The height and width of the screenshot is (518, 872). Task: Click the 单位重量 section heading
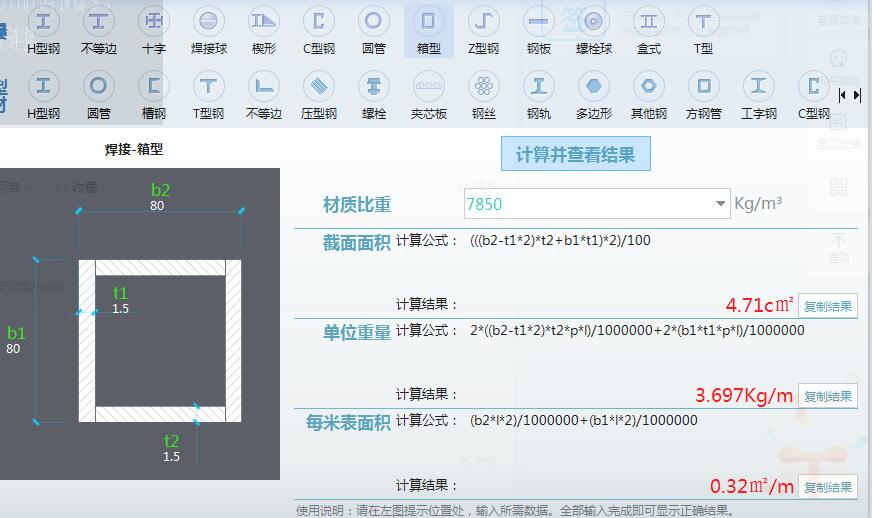(x=356, y=332)
